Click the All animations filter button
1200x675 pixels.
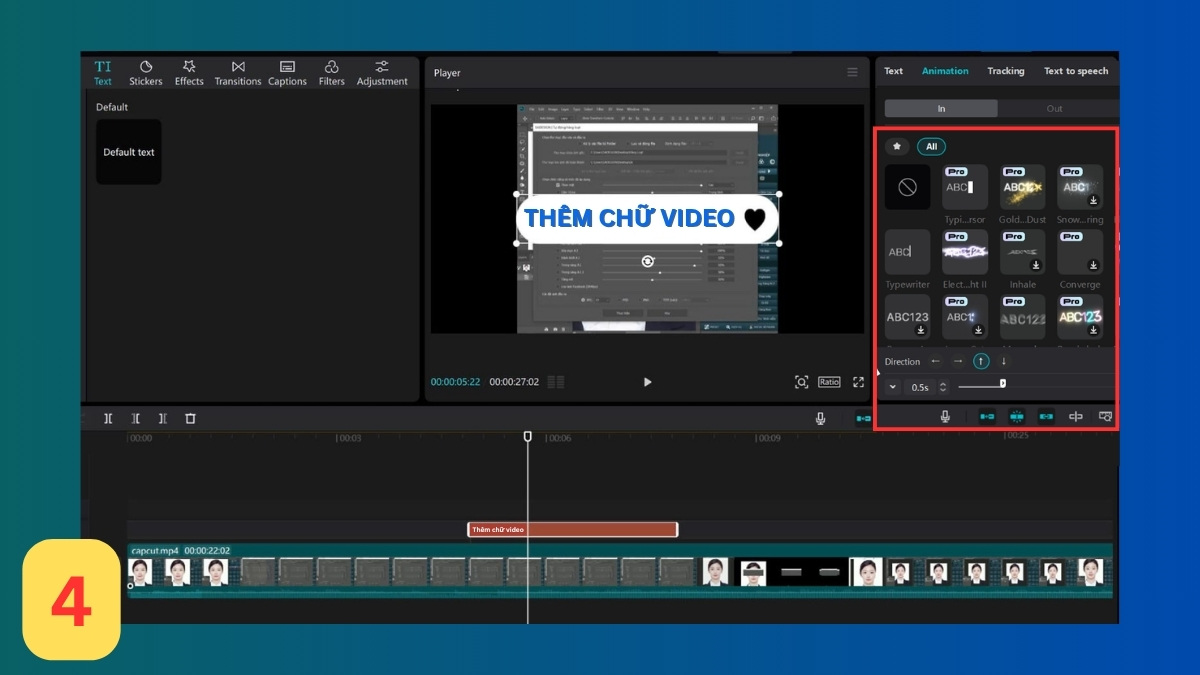(x=931, y=146)
